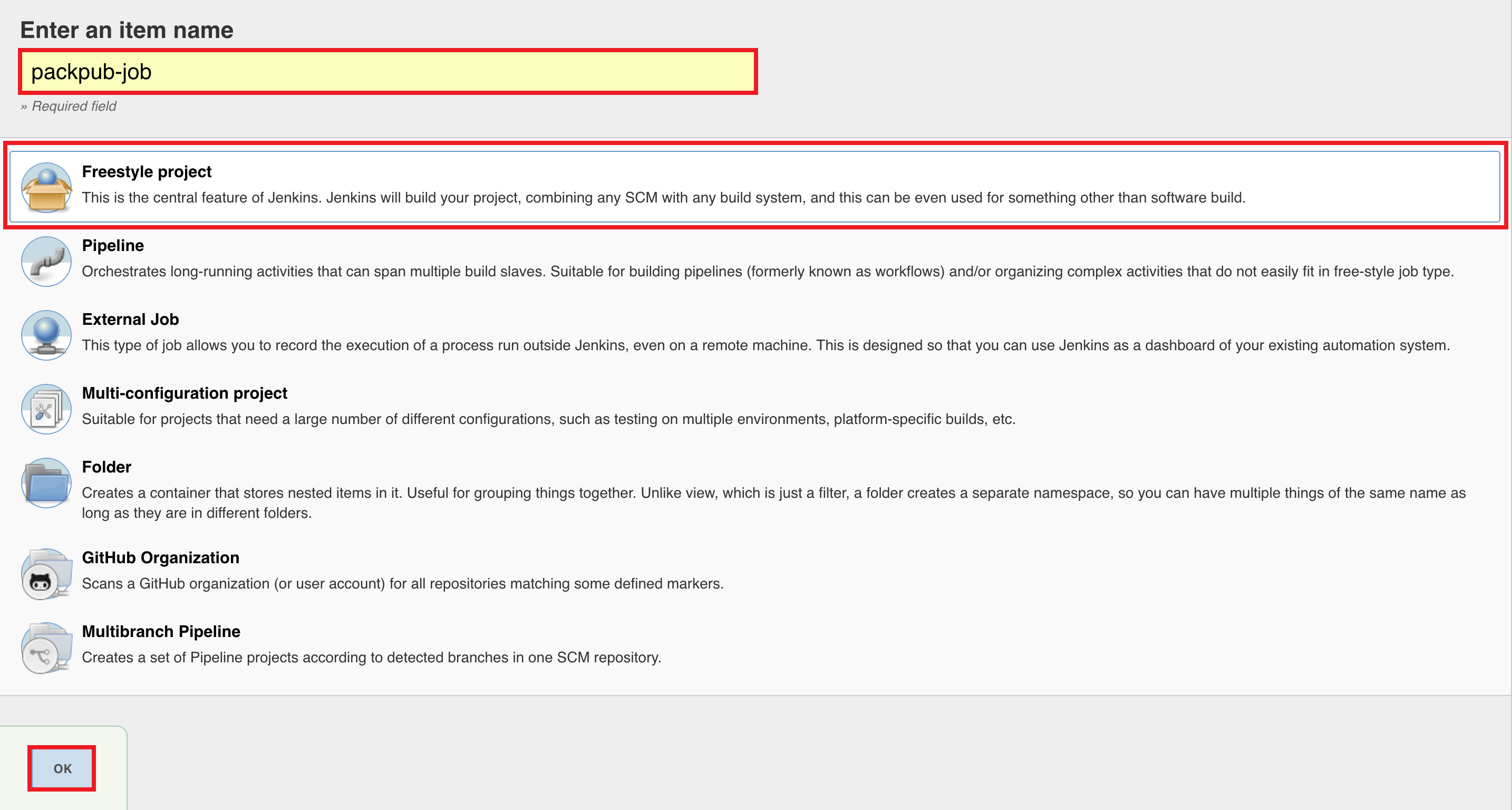Click the Multibranch Pipeline branch icon
Viewport: 1512px width, 810px height.
pyautogui.click(x=46, y=648)
